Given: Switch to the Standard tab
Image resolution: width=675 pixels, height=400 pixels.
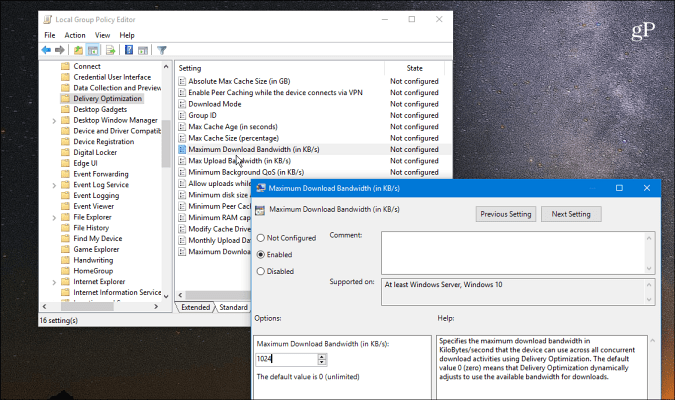Looking at the screenshot, I should [x=233, y=307].
